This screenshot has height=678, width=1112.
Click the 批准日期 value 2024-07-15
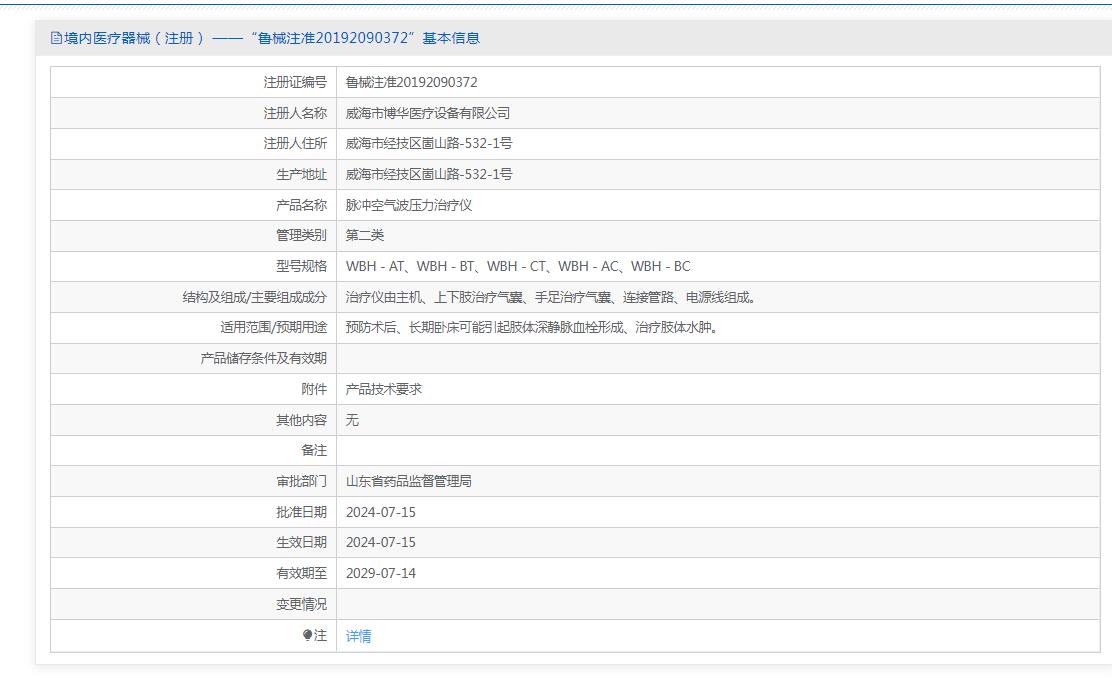381,512
